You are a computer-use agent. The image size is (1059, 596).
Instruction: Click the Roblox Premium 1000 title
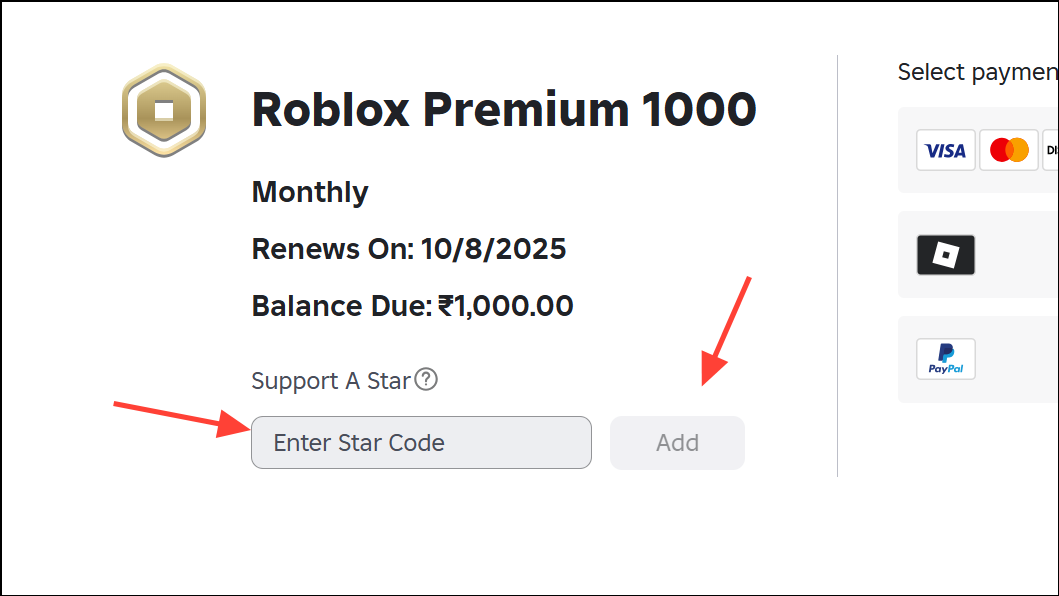coord(503,110)
